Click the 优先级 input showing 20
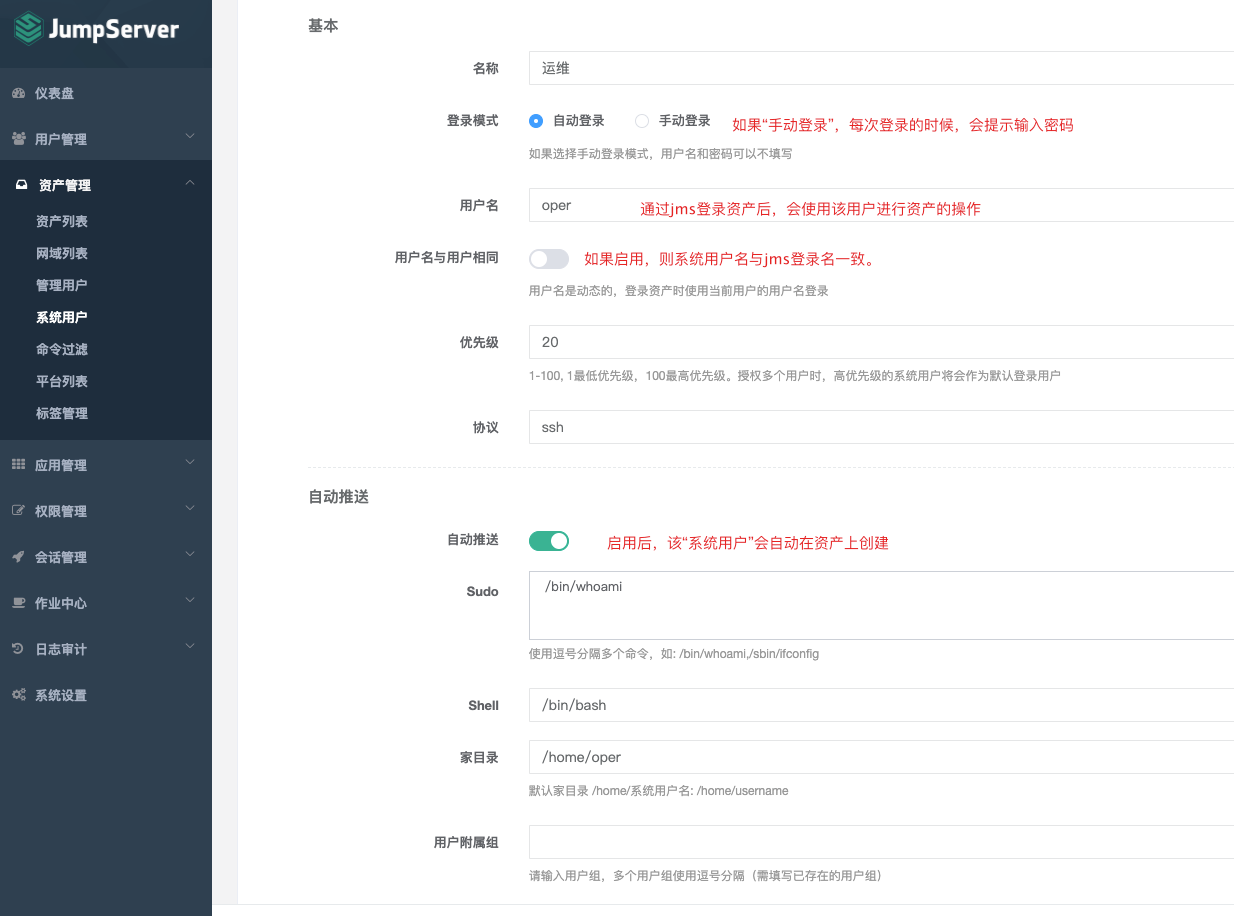1234x916 pixels. [881, 342]
